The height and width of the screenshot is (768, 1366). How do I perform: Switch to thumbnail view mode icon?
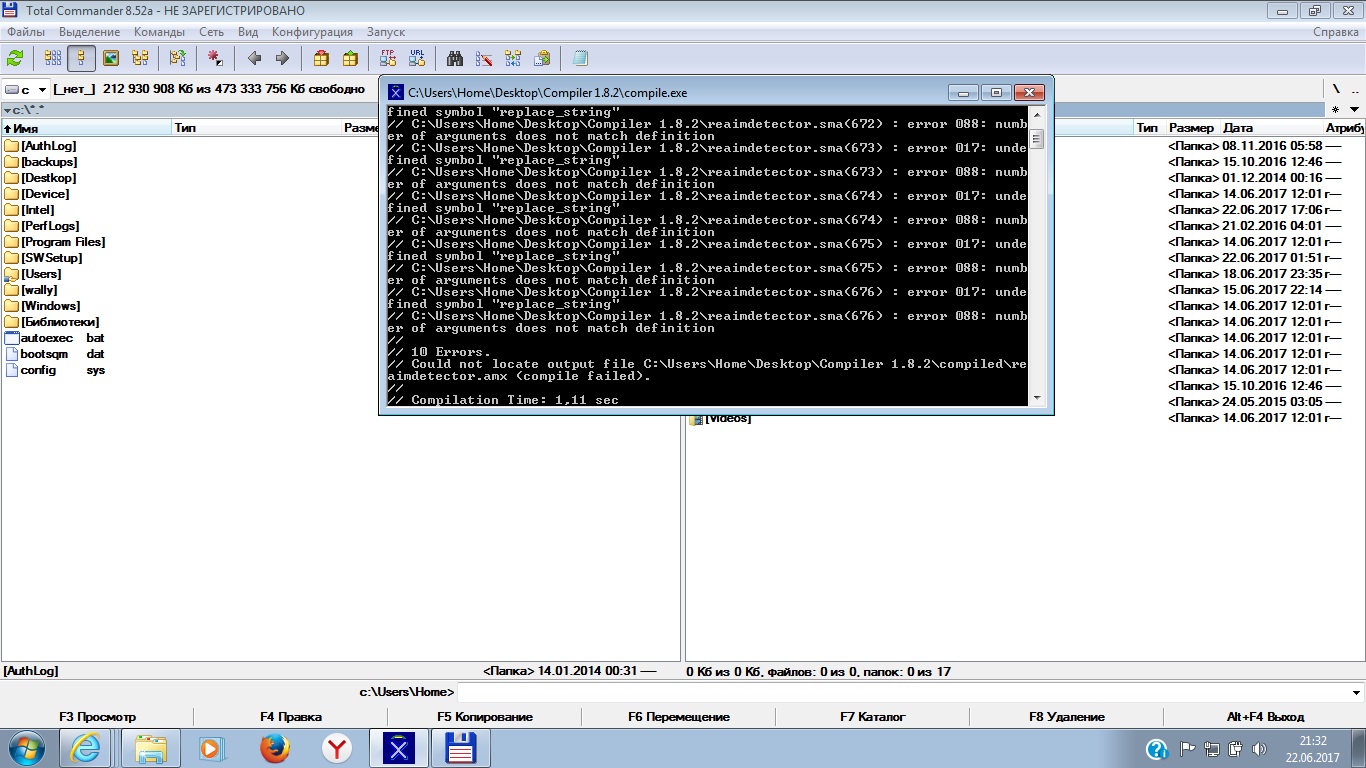111,58
